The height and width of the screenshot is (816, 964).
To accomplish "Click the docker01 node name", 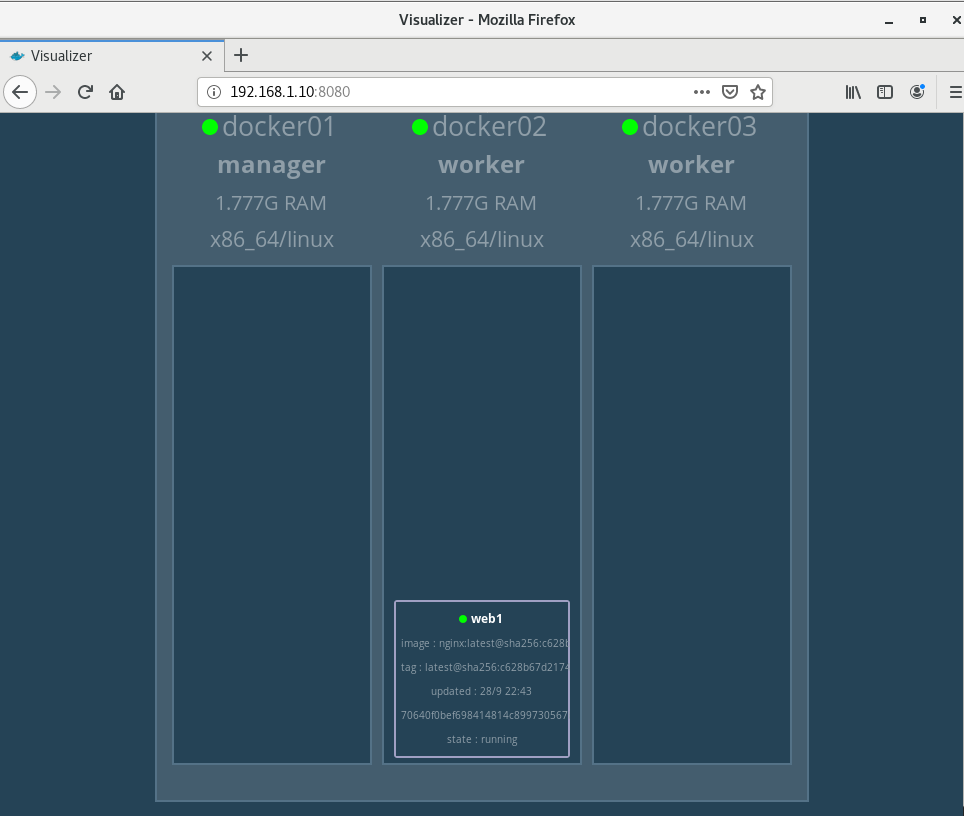I will [x=279, y=127].
